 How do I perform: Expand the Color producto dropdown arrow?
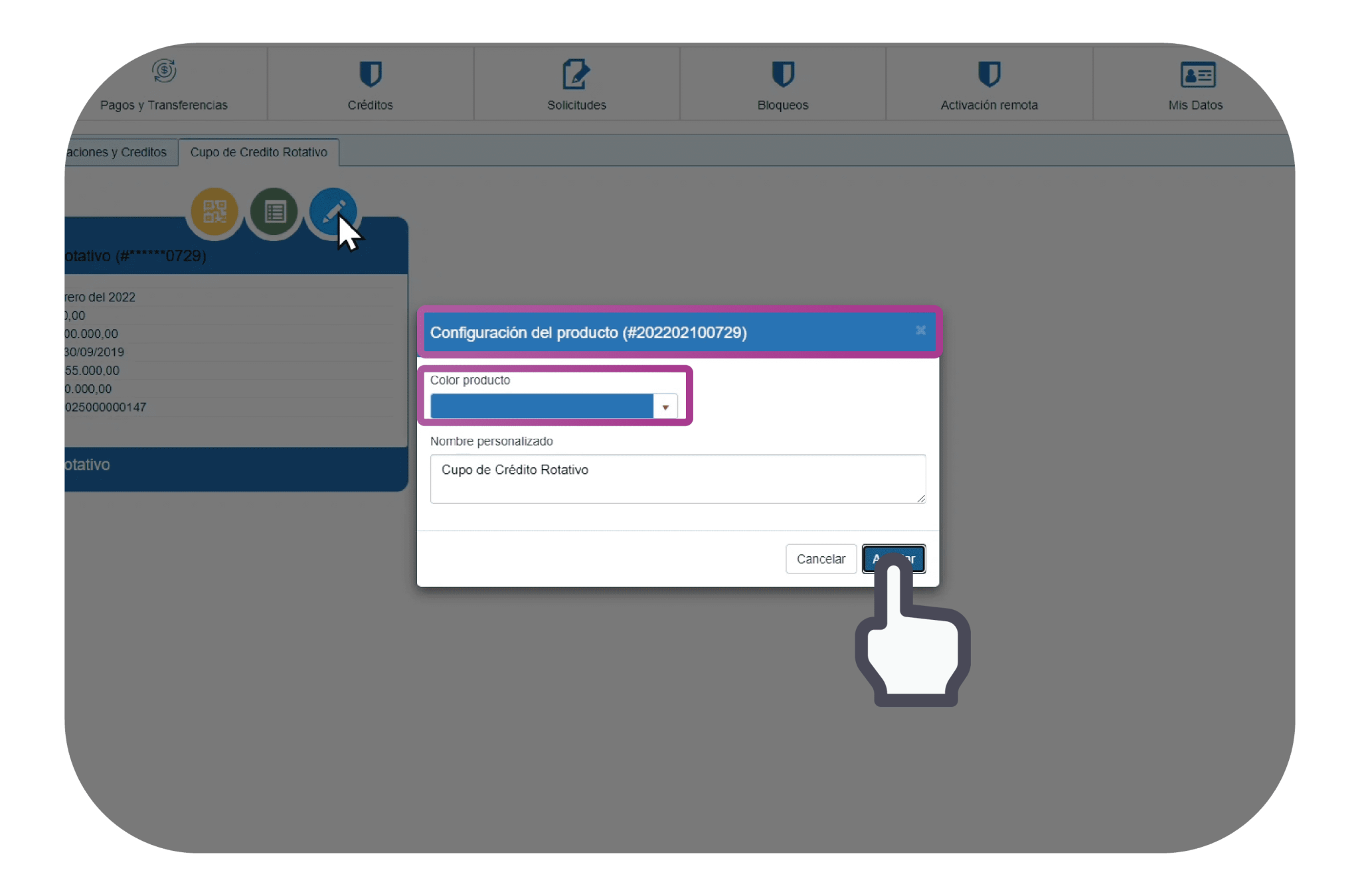[665, 407]
